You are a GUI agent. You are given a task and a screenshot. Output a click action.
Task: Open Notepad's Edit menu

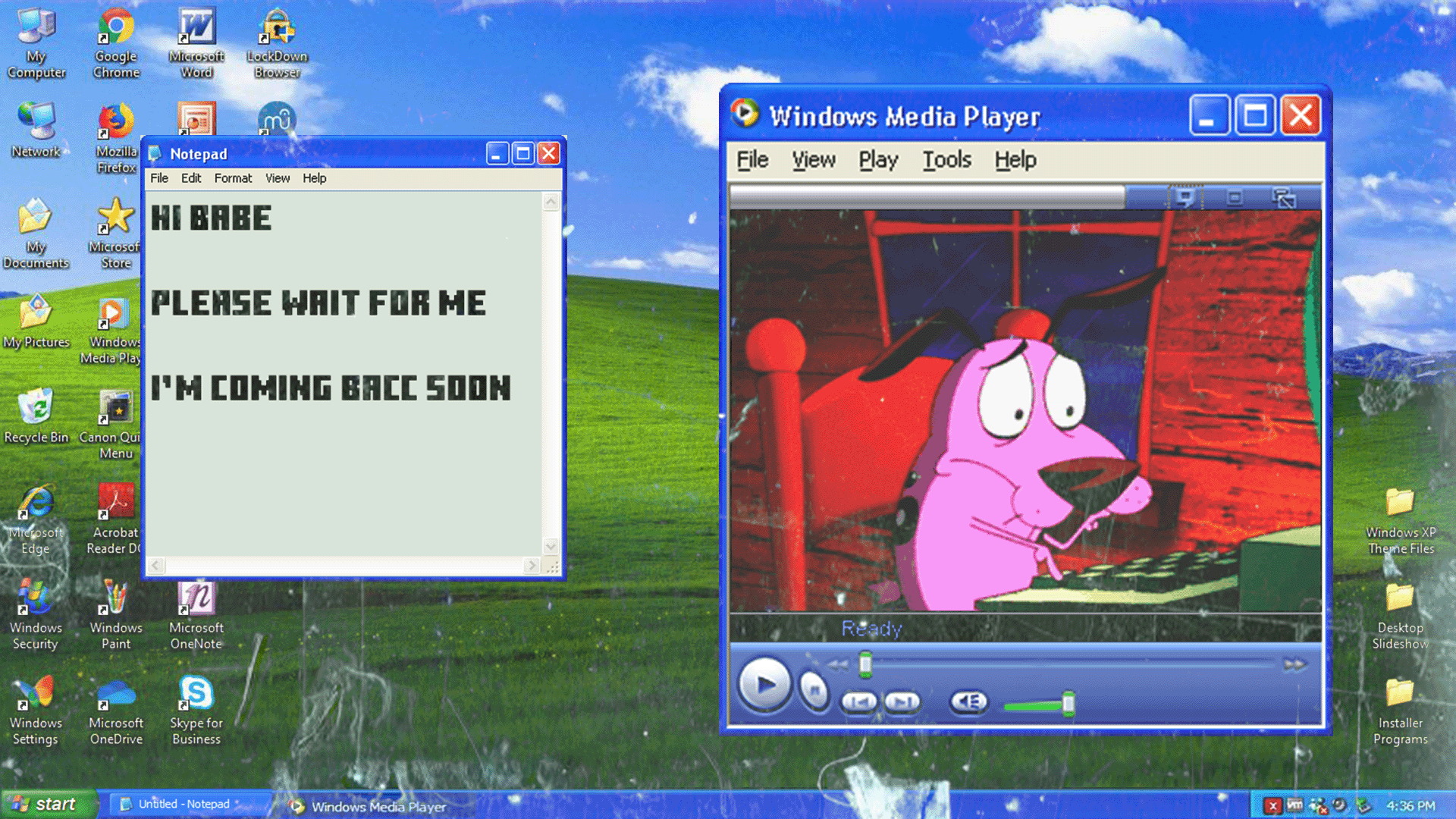191,178
